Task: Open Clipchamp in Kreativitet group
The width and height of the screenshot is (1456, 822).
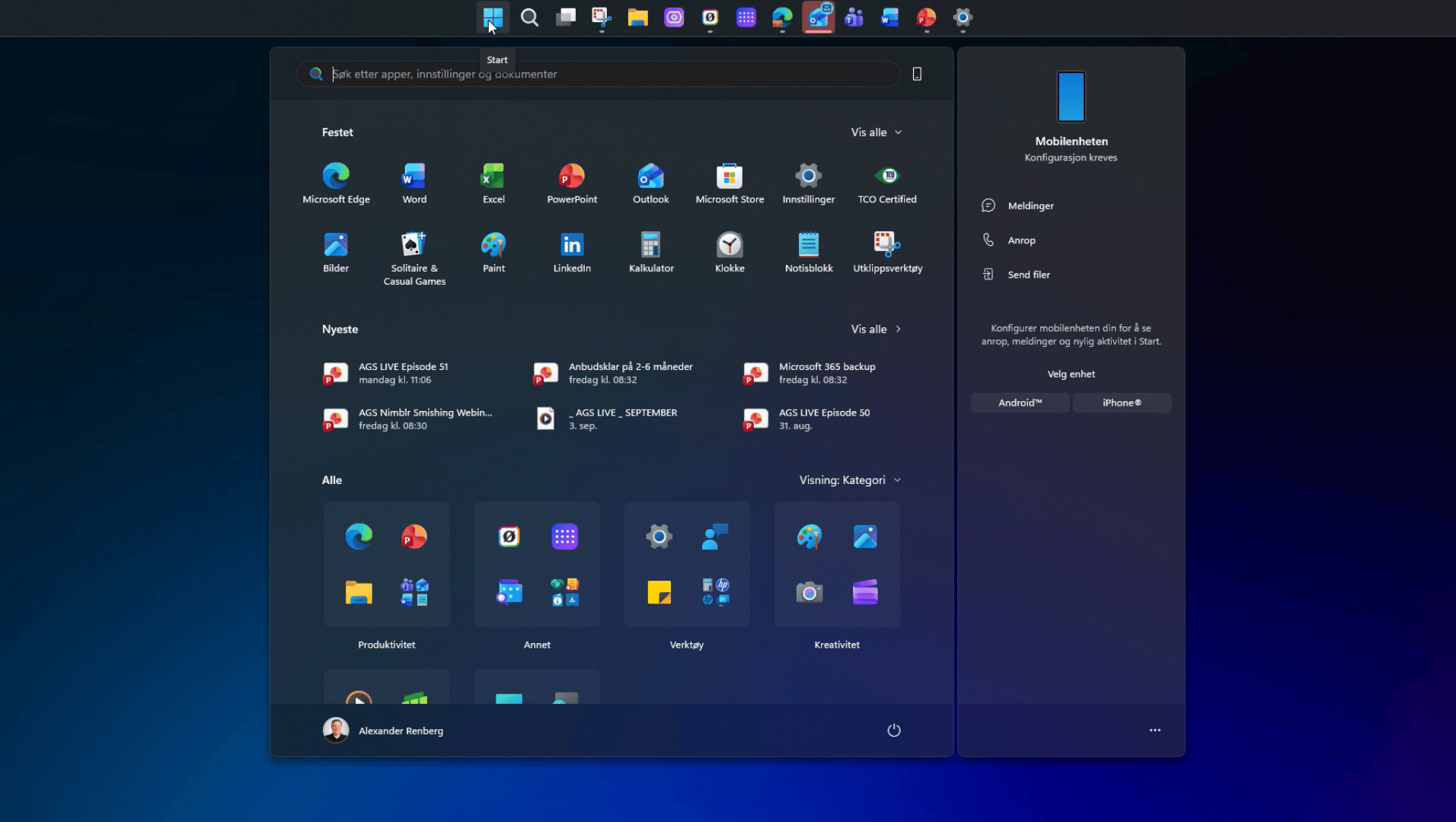Action: click(x=865, y=592)
